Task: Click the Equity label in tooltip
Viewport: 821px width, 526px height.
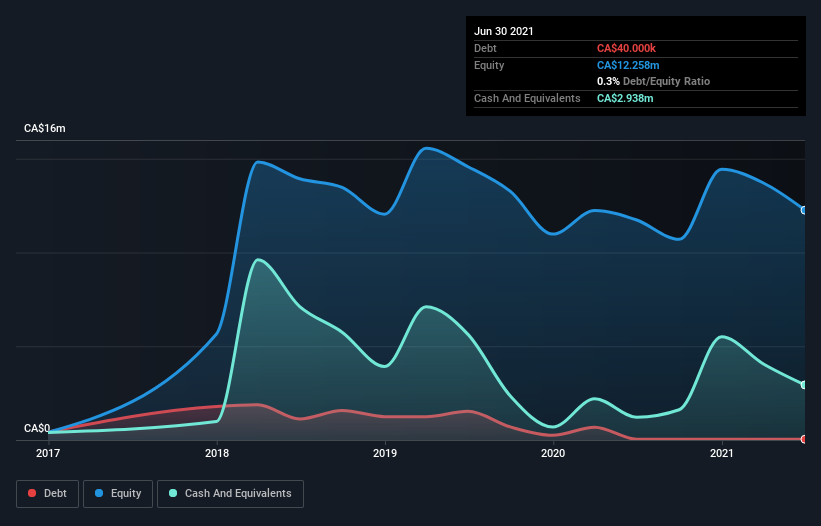Action: 489,65
